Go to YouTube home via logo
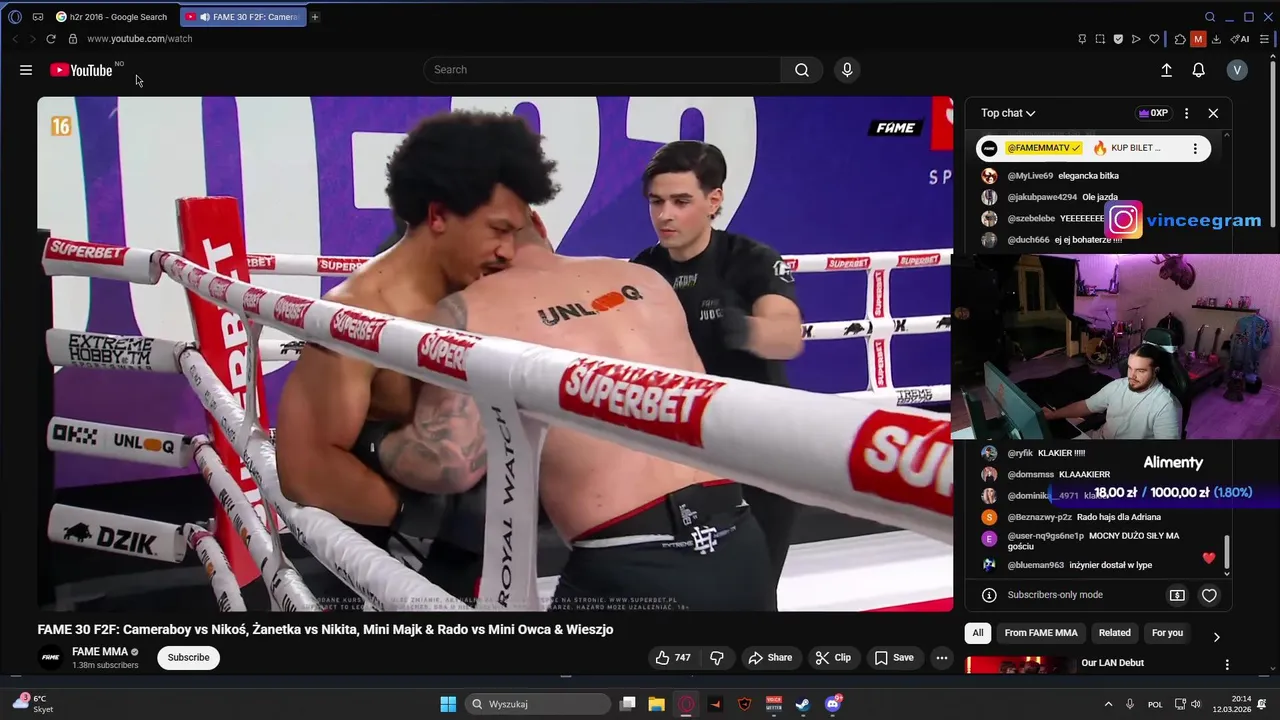Viewport: 1280px width, 720px height. click(81, 70)
